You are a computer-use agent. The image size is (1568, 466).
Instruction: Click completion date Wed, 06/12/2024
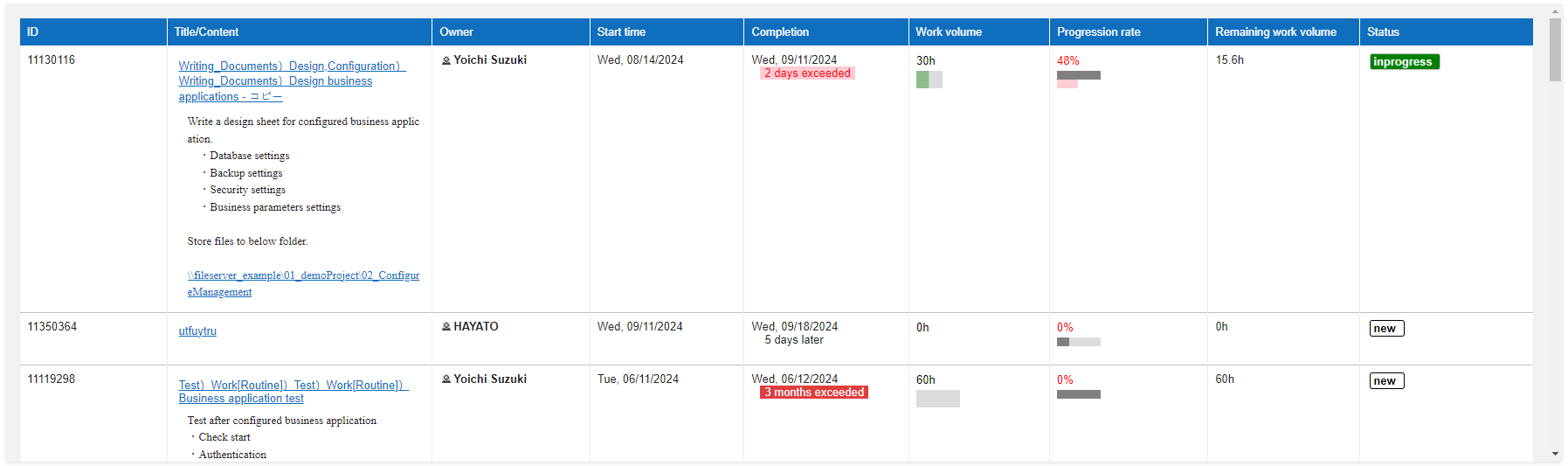(x=795, y=379)
